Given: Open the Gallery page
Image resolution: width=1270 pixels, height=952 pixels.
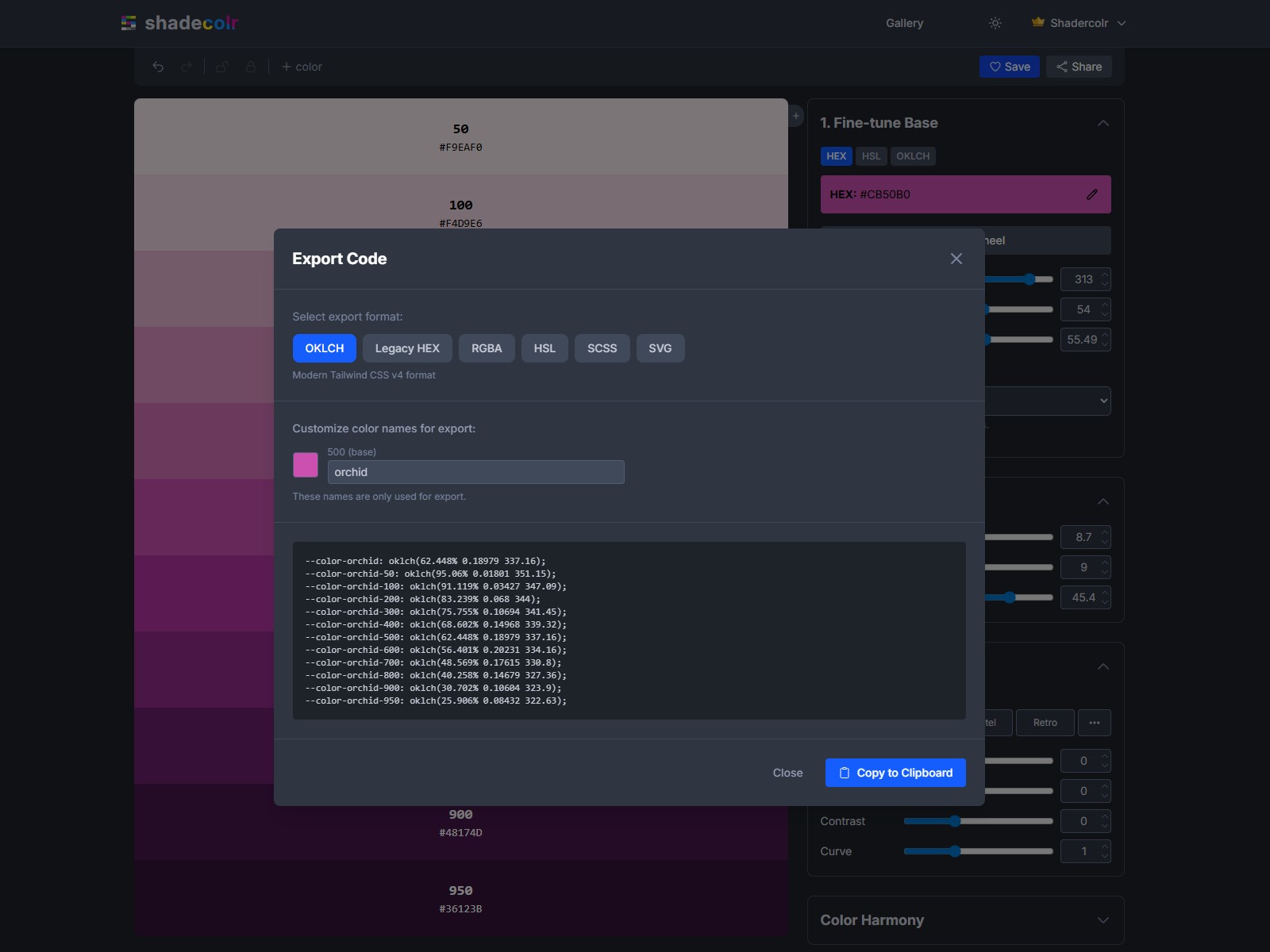Looking at the screenshot, I should point(904,23).
